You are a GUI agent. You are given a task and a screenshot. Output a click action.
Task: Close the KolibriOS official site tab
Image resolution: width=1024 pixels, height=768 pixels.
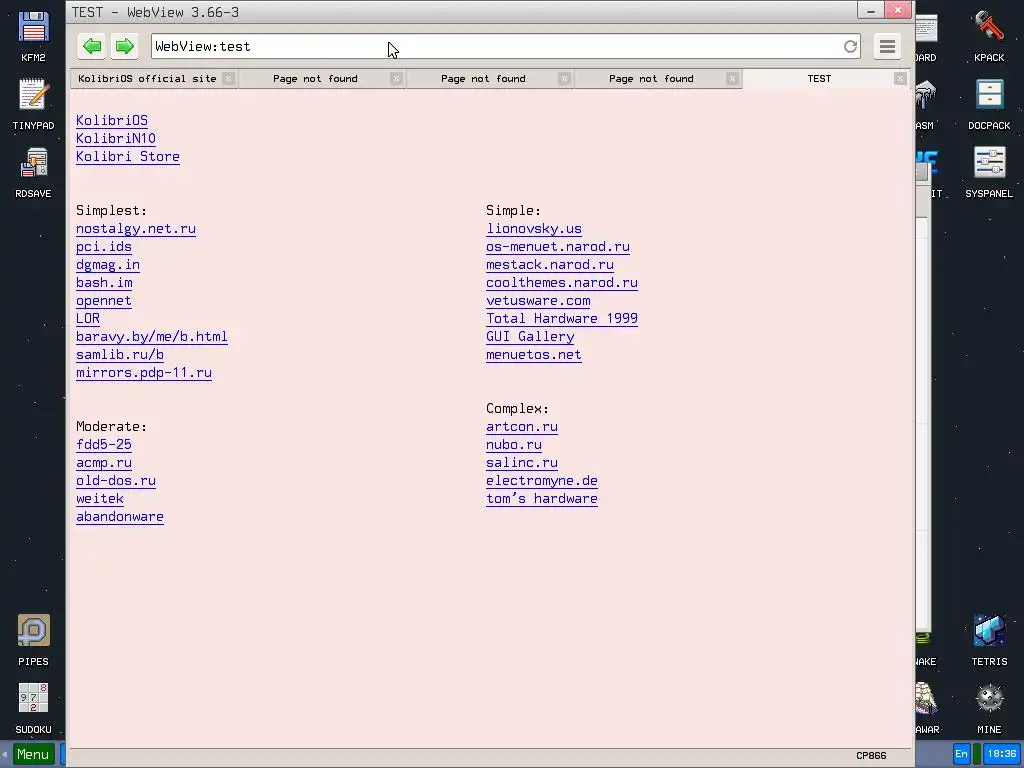point(228,78)
